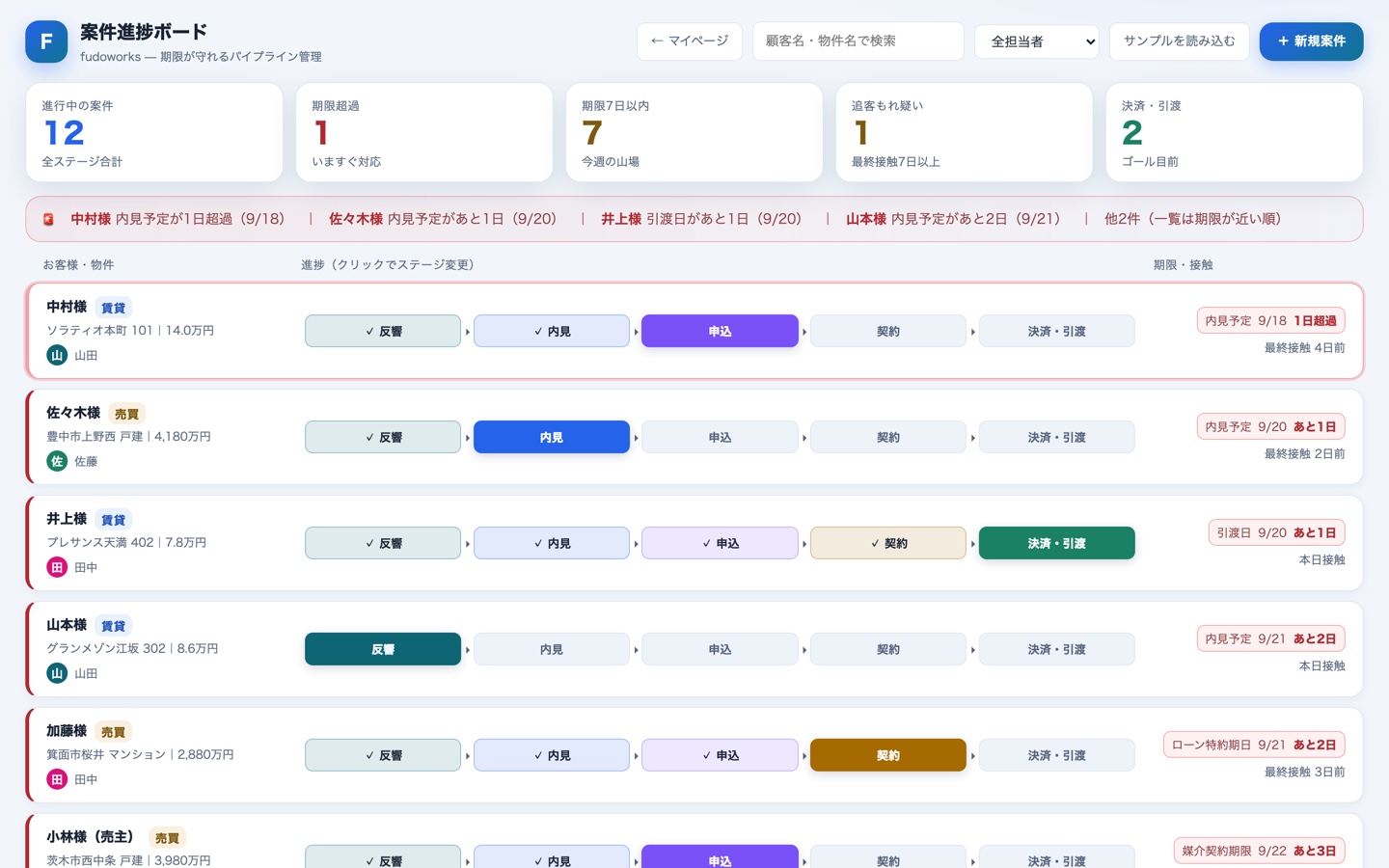Move 加藤様 to 決済・引渡 stage

(1057, 755)
